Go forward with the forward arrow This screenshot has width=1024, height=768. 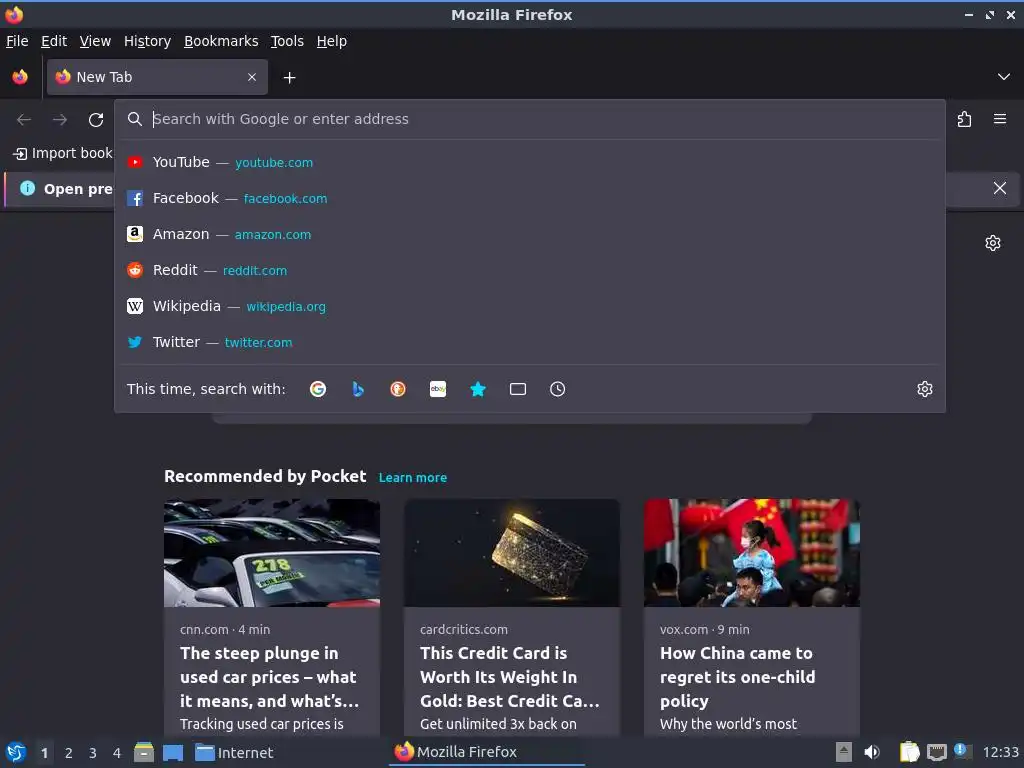point(59,120)
